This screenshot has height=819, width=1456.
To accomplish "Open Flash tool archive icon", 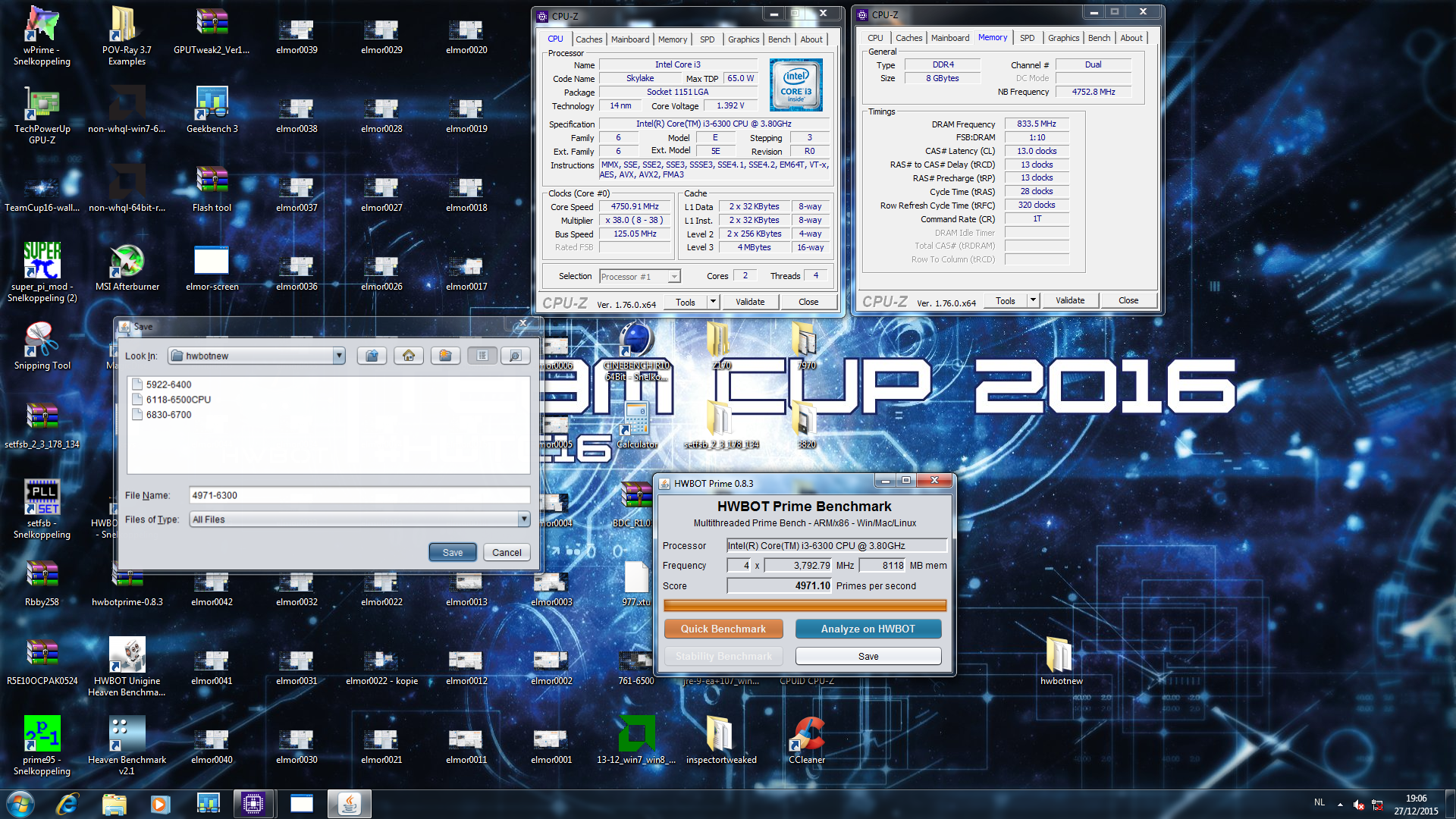I will (x=212, y=188).
